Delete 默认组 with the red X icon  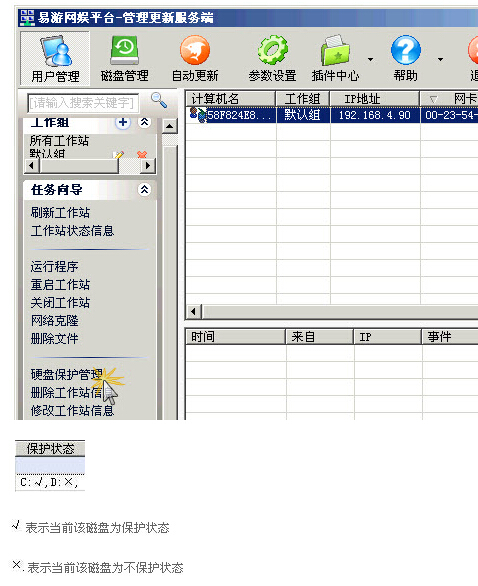(x=142, y=155)
